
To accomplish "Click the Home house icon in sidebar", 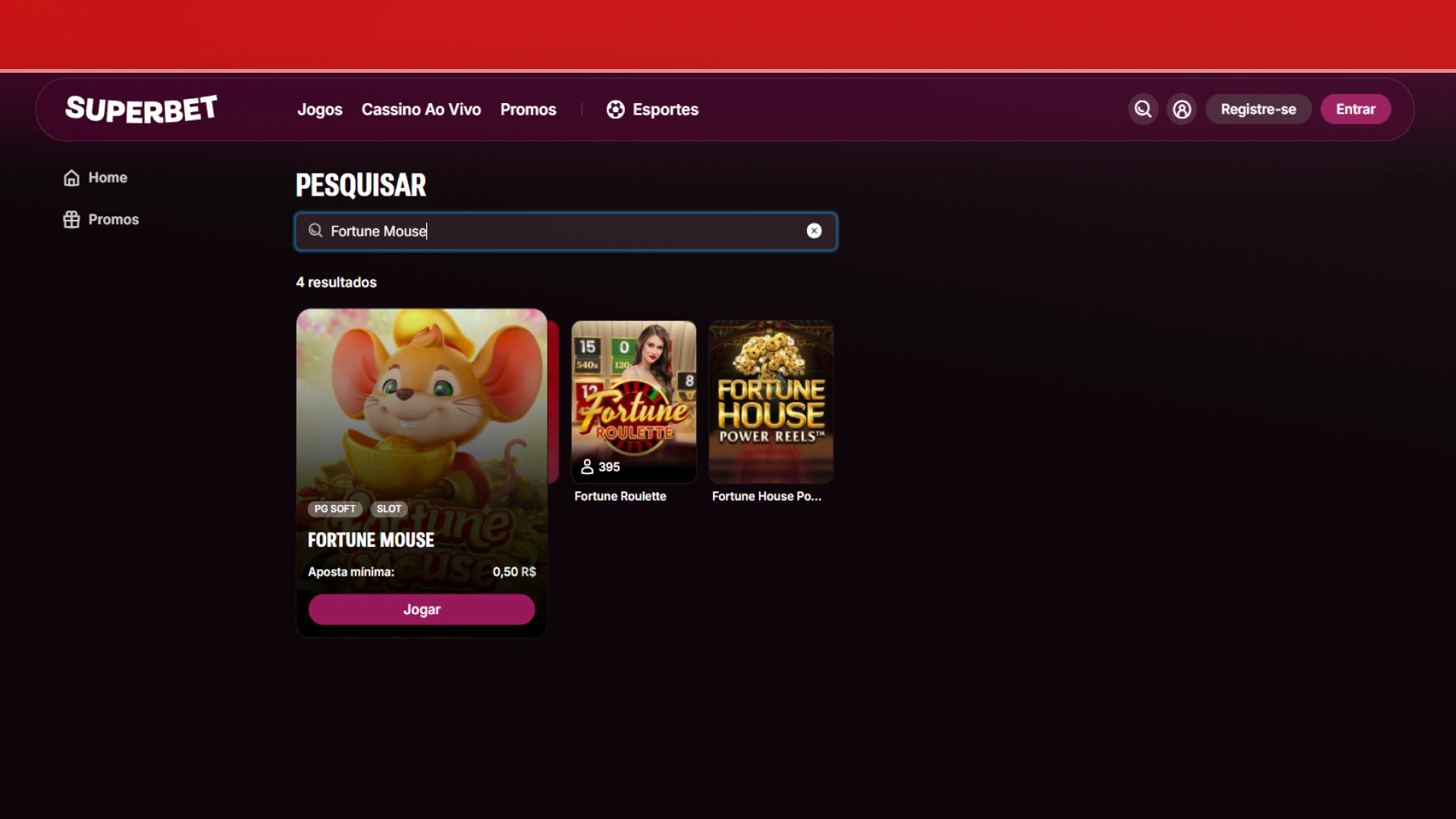I will (71, 177).
